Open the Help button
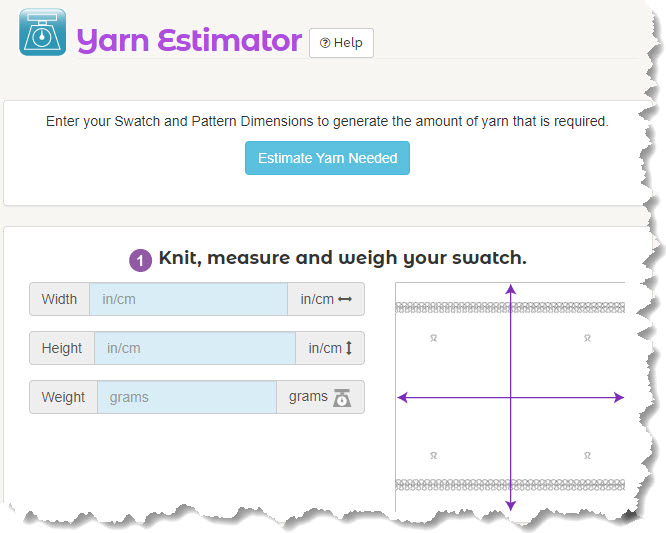This screenshot has height=533, width=666. [341, 43]
